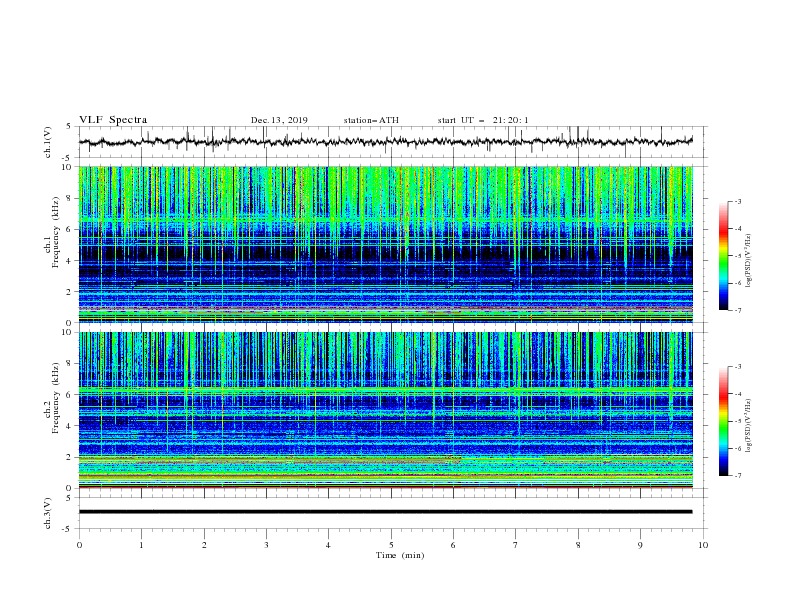Click the ch.1 spectrogram color bar
This screenshot has height=612, width=792.
724,256
